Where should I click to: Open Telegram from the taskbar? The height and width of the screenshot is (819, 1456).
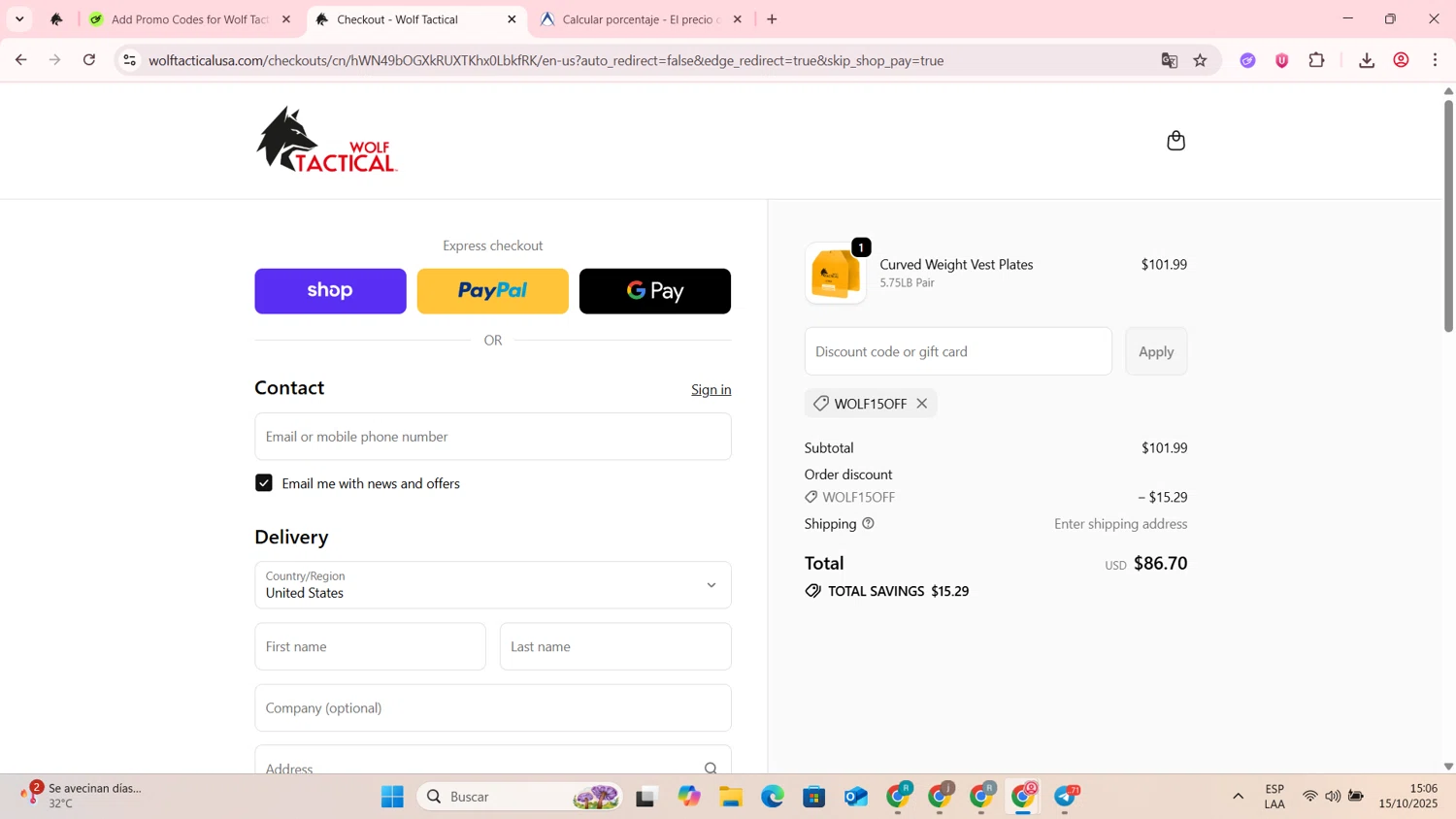1066,797
